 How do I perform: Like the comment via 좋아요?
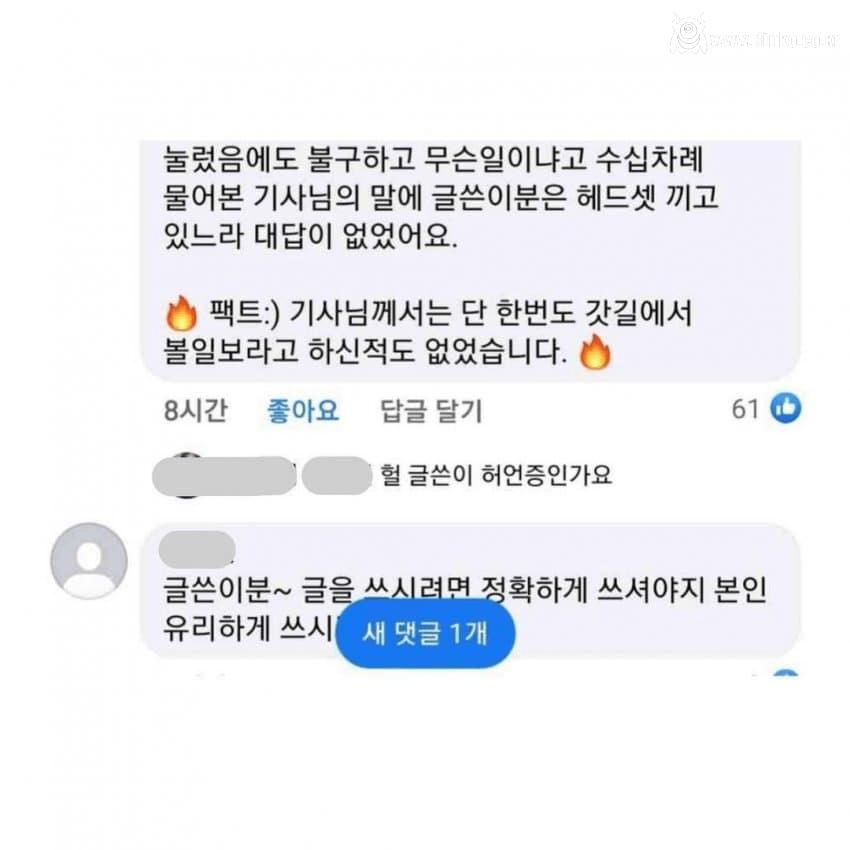(302, 410)
